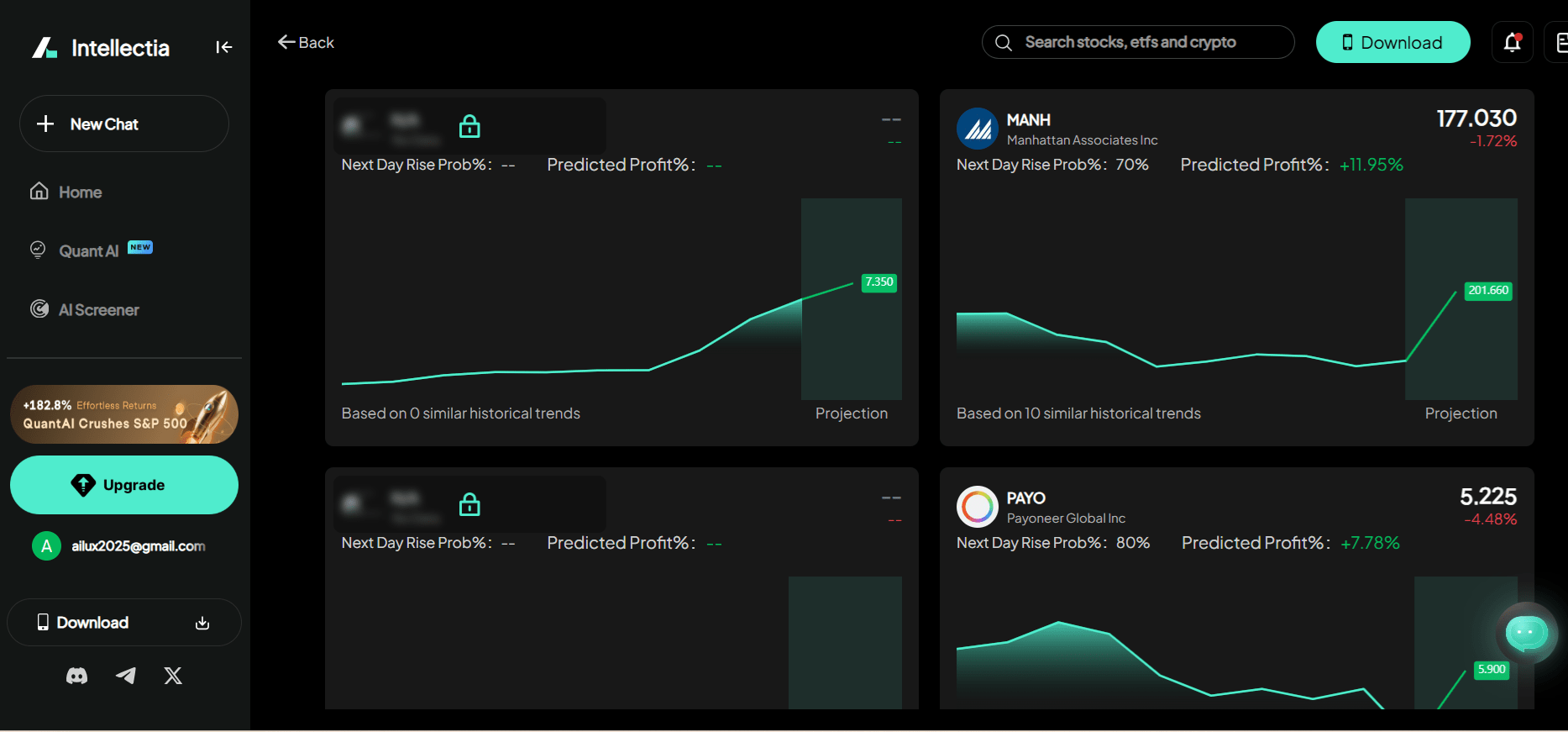
Task: Click the lock icon on first locked card
Action: point(469,126)
